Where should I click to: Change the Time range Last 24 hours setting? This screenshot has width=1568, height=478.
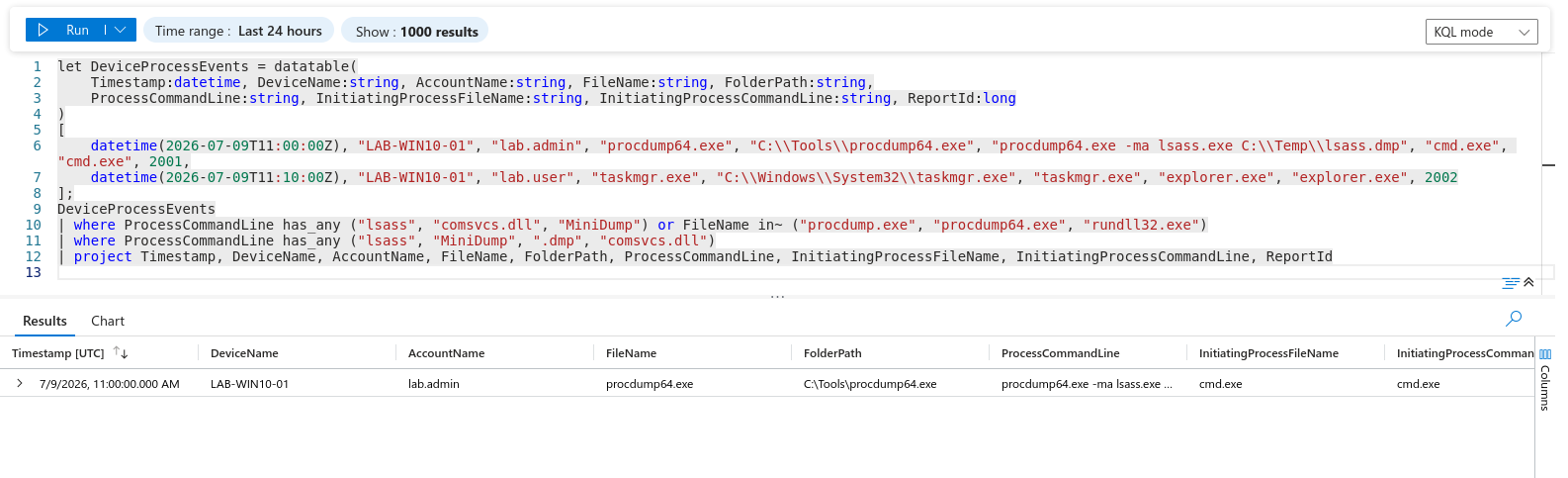point(238,31)
